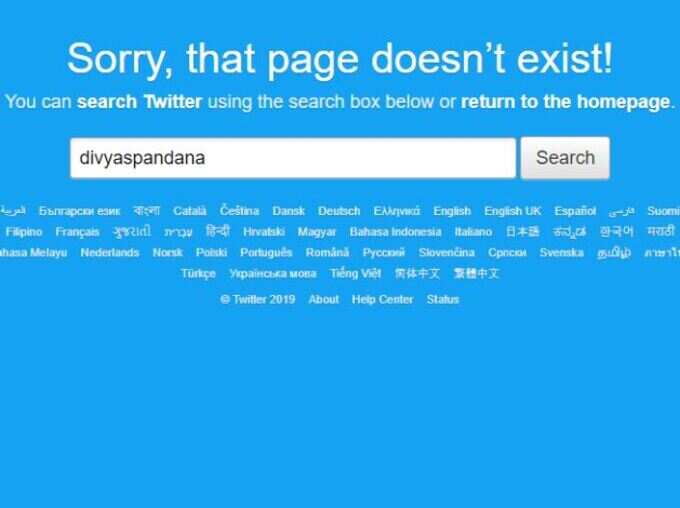This screenshot has width=680, height=508.
Task: Follow 'return to the homepage' link
Action: (566, 102)
